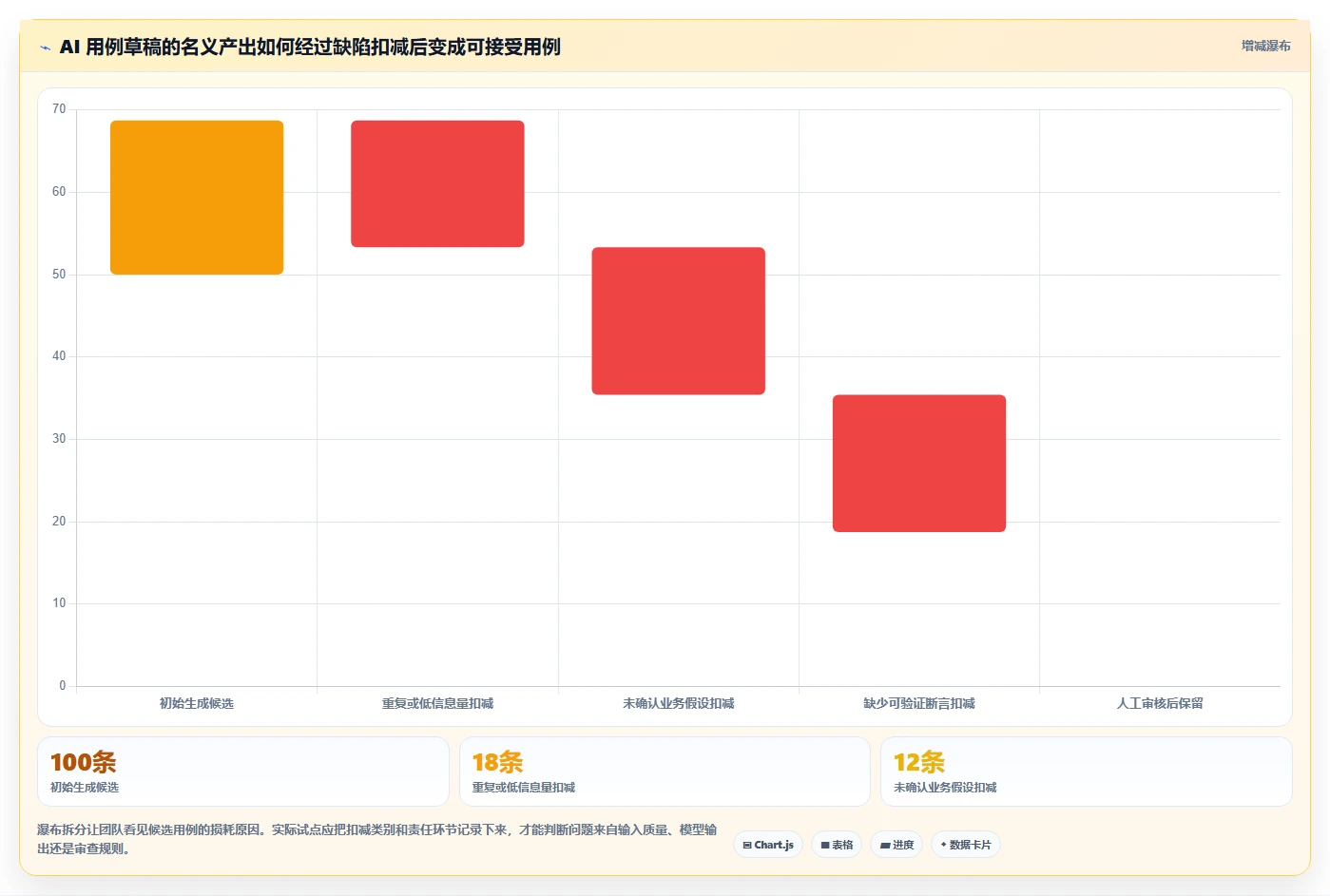This screenshot has height=896, width=1330.
Task: Click the red 未确认业务假设扣减 bar
Action: pyautogui.click(x=679, y=321)
